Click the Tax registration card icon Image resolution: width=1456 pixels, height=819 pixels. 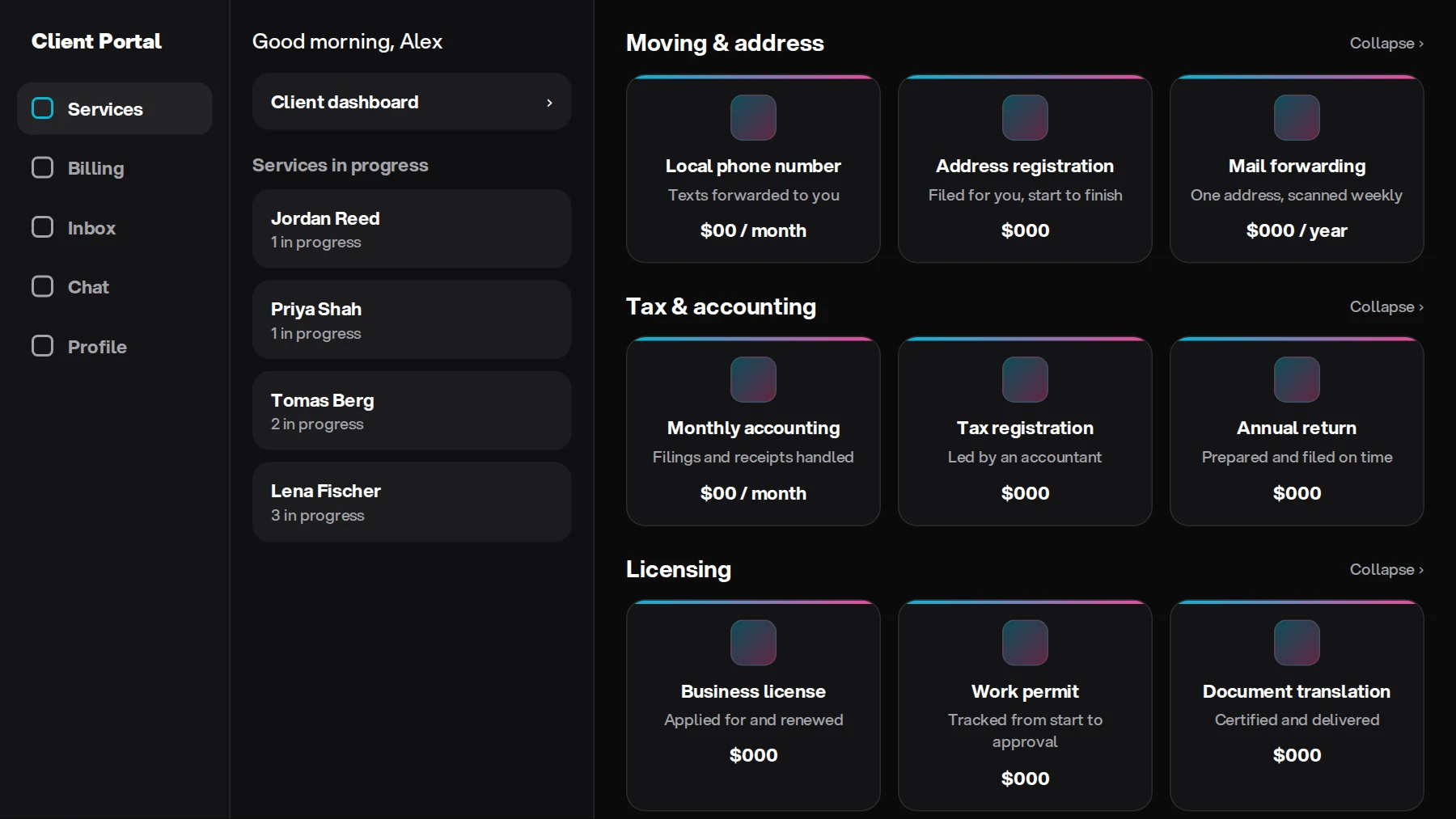(x=1025, y=379)
